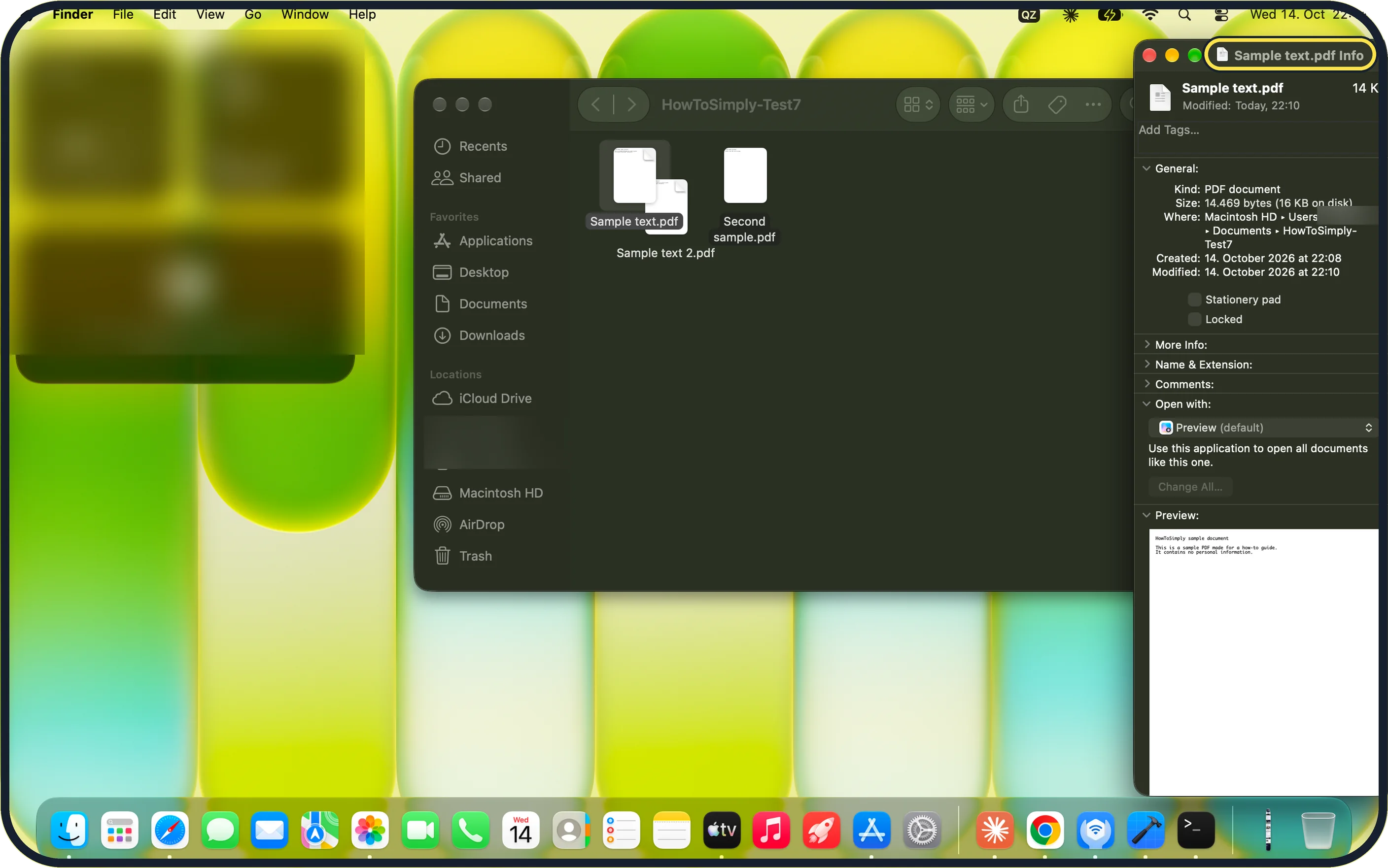This screenshot has height=868, width=1388.
Task: Enable the Locked checkbox
Action: coord(1194,319)
